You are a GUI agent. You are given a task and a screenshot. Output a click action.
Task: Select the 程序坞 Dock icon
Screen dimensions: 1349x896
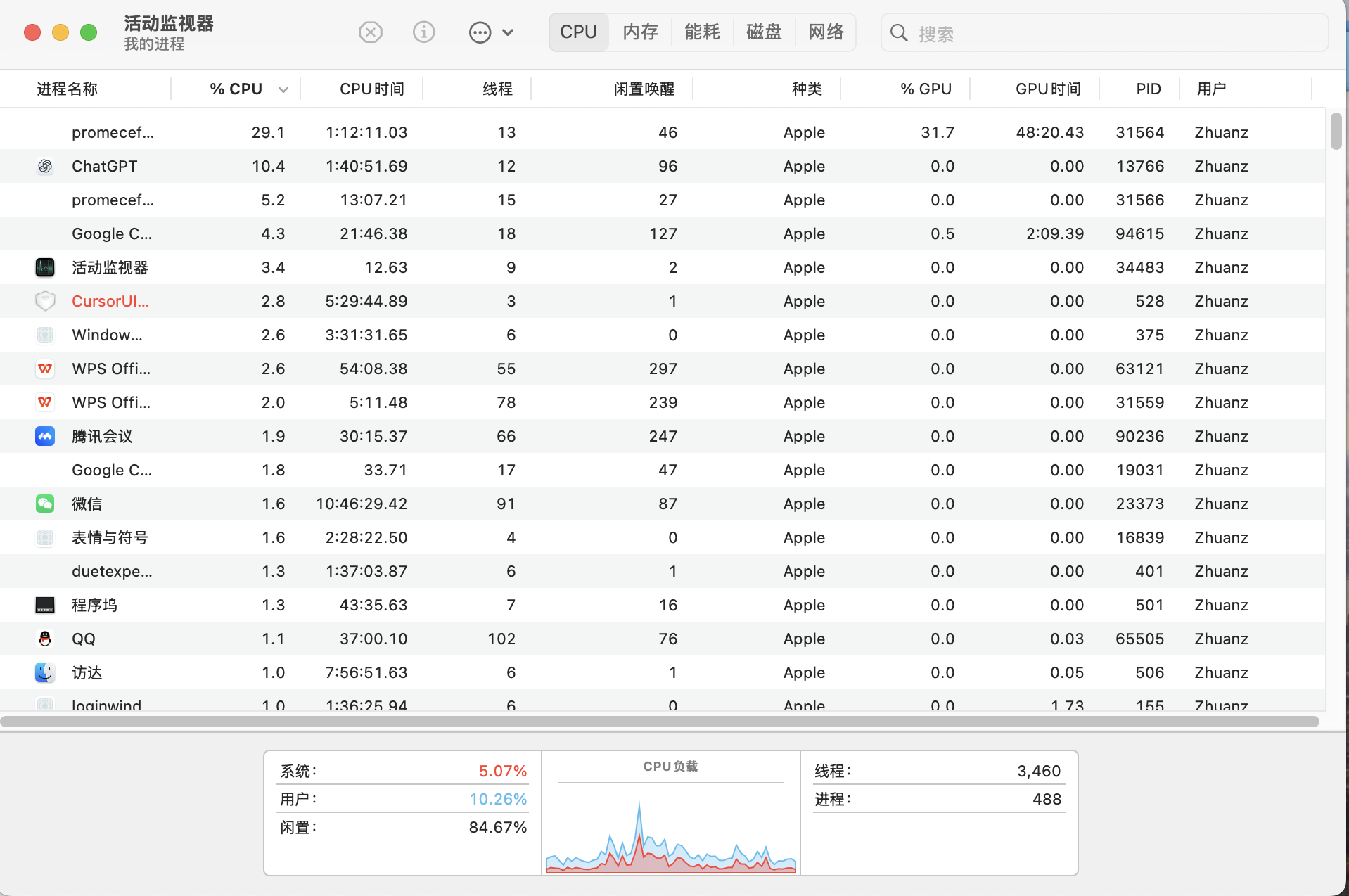coord(45,605)
